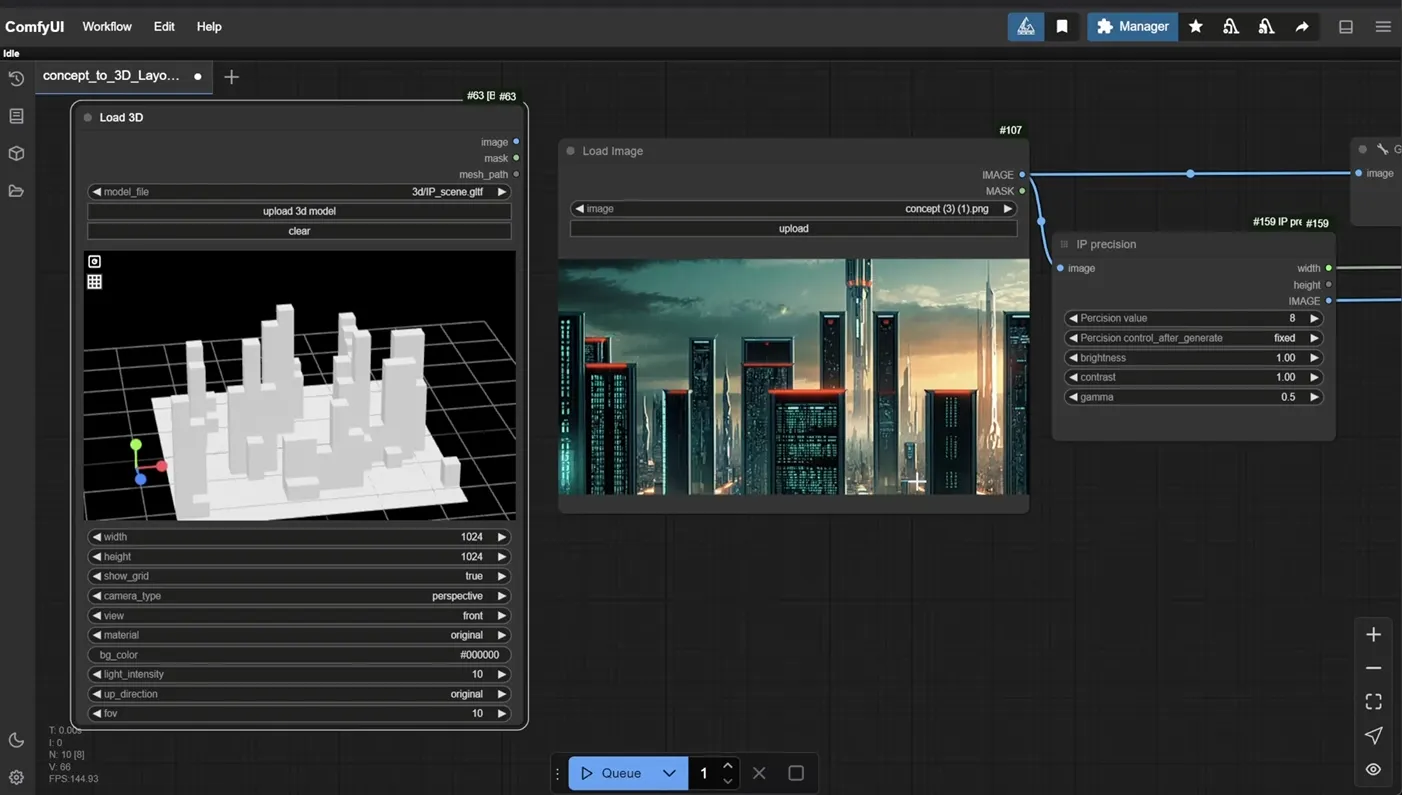Click the bookmark icon in the topbar

click(1061, 26)
